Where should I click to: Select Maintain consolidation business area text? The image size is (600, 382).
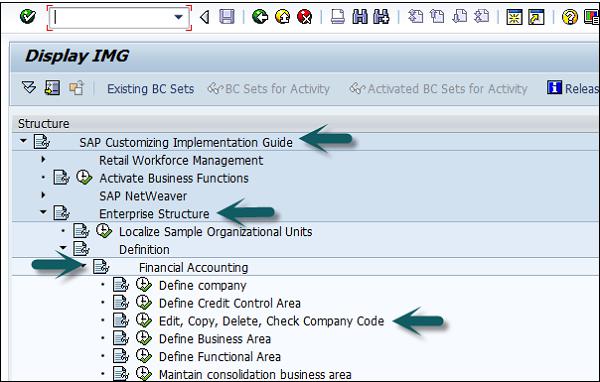coord(255,374)
